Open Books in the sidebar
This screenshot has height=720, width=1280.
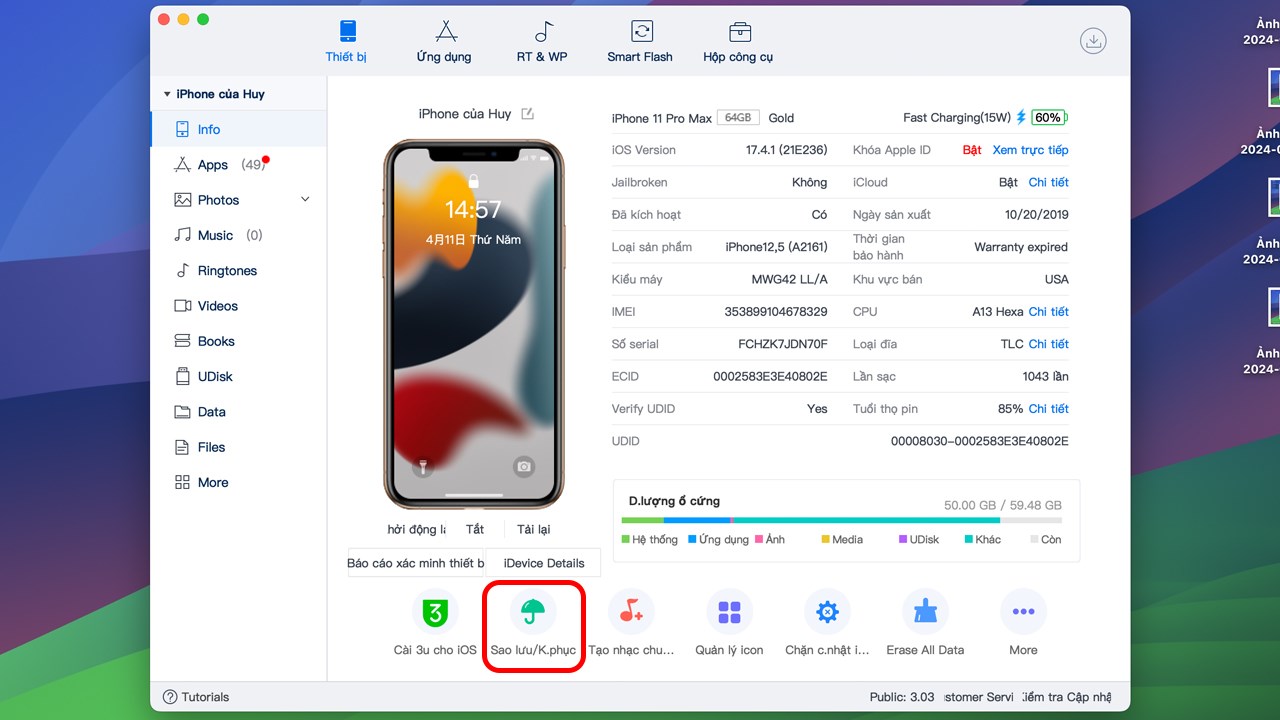pyautogui.click(x=238, y=341)
